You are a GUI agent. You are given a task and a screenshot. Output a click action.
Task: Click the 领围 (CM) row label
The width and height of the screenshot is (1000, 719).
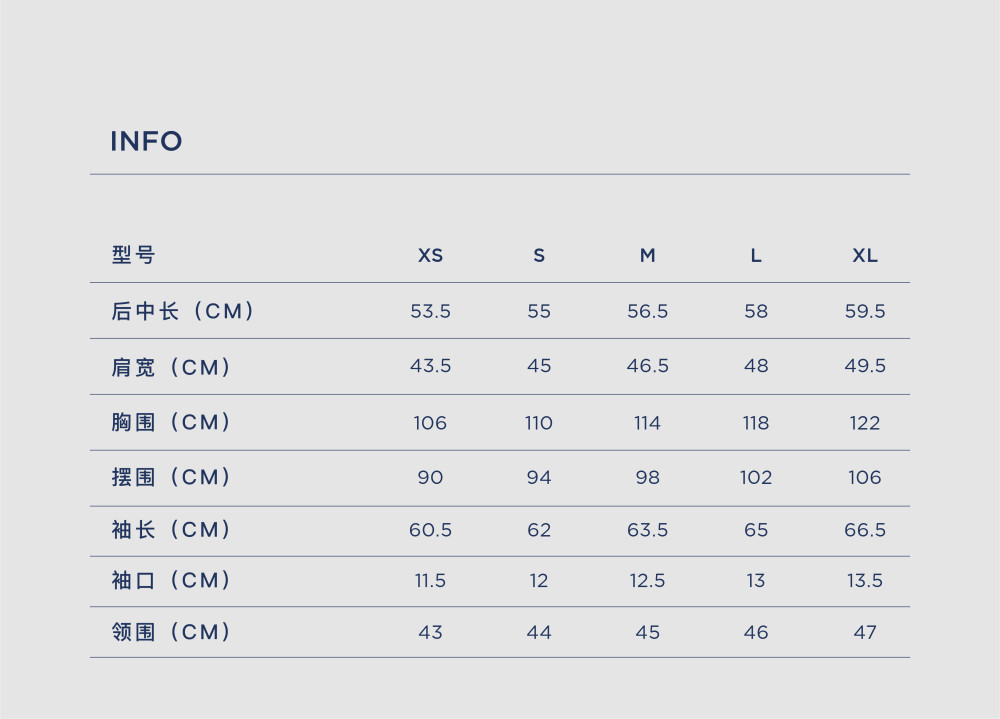171,632
